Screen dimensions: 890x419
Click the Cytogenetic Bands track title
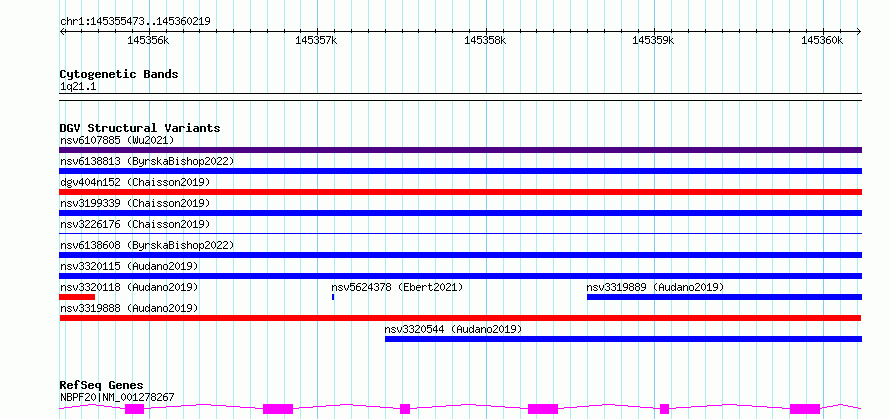click(x=119, y=74)
